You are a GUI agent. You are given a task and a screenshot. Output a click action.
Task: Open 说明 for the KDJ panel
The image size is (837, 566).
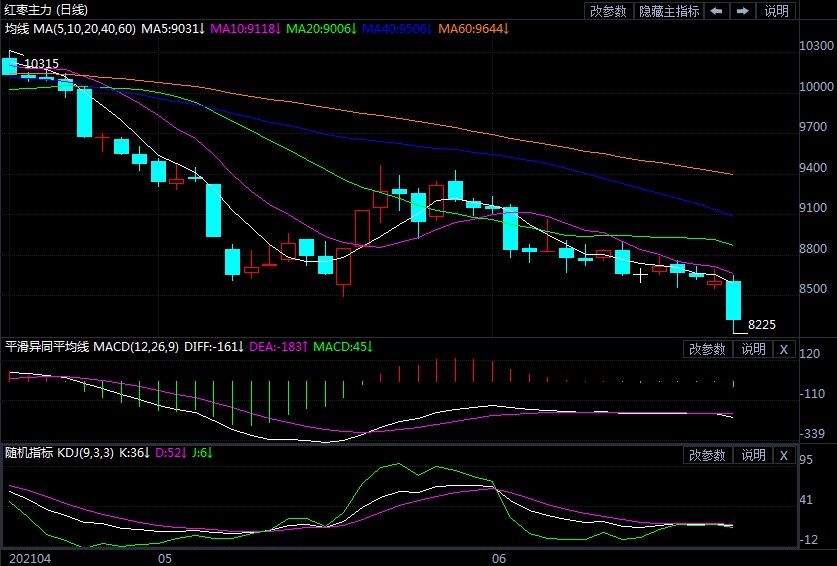click(753, 455)
